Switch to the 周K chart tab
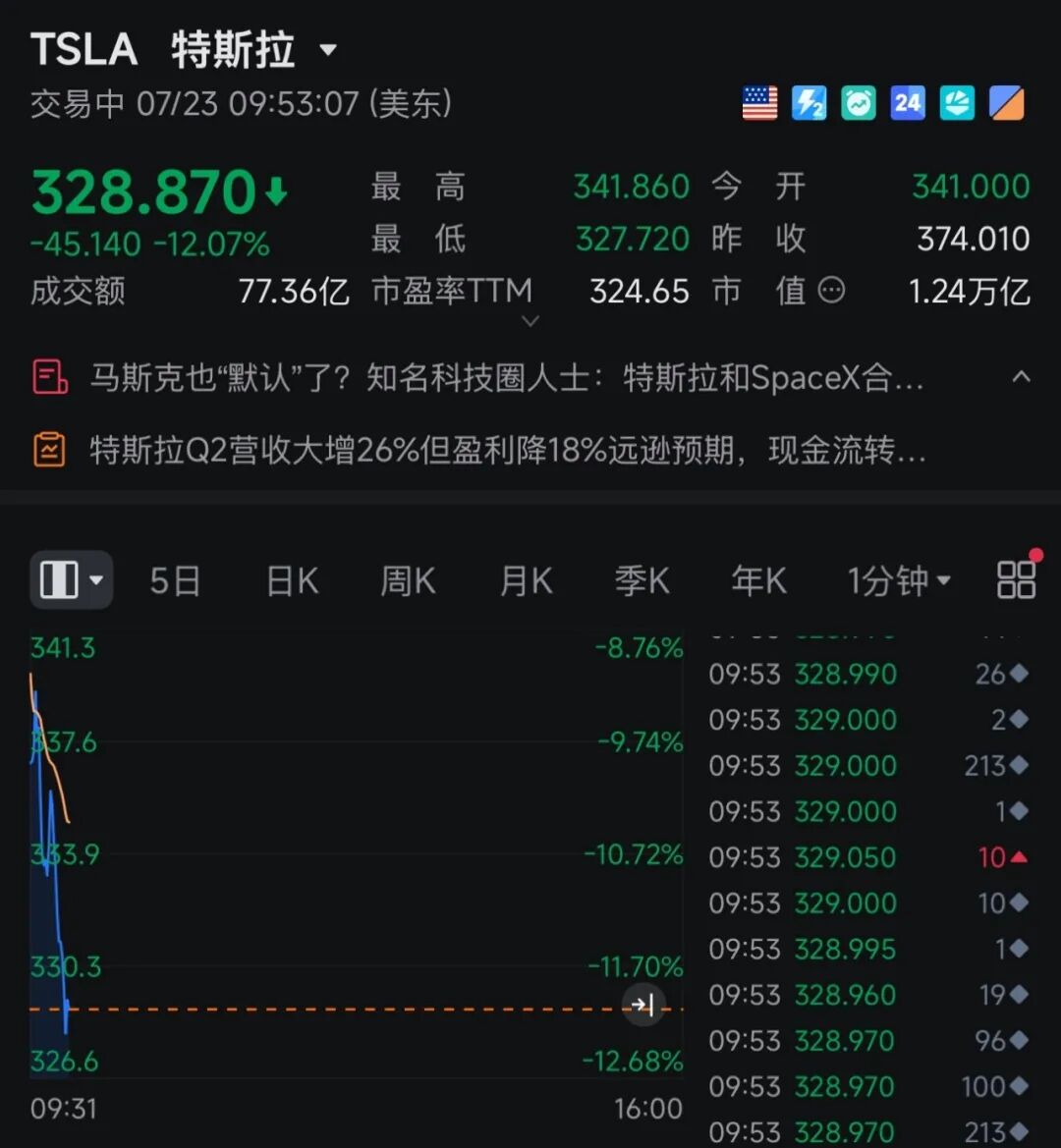 [x=408, y=581]
